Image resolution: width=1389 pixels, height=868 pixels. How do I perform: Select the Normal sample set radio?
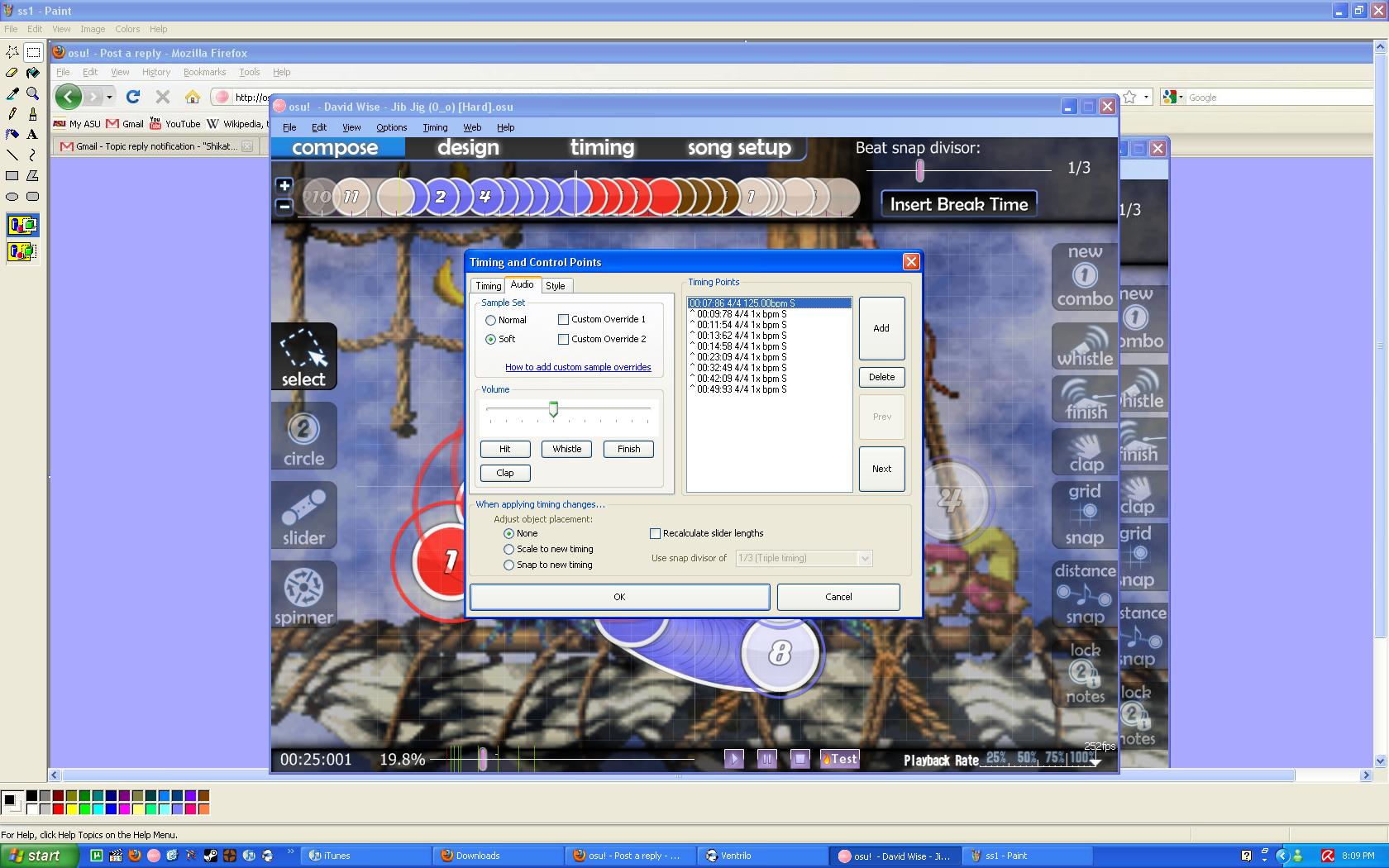490,320
